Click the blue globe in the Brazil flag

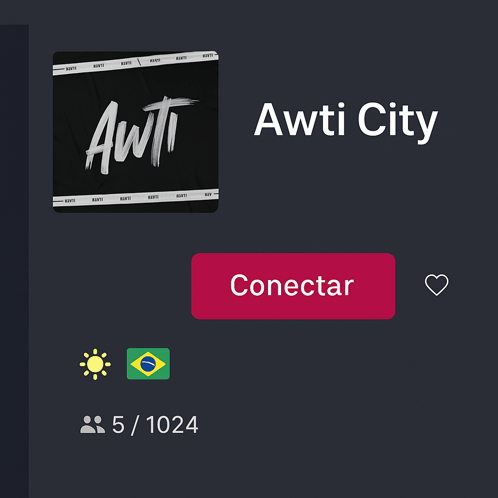148,364
